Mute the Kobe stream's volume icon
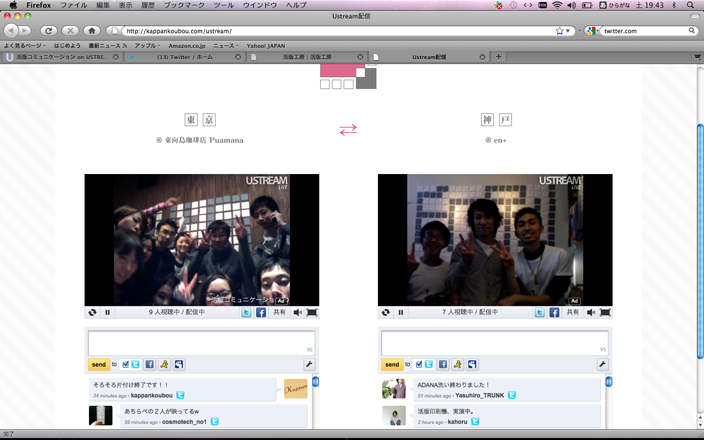This screenshot has width=704, height=440. [591, 312]
